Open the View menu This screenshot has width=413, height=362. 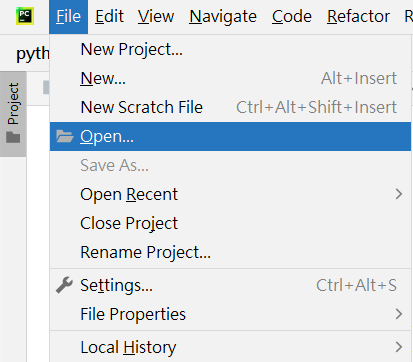coord(156,16)
